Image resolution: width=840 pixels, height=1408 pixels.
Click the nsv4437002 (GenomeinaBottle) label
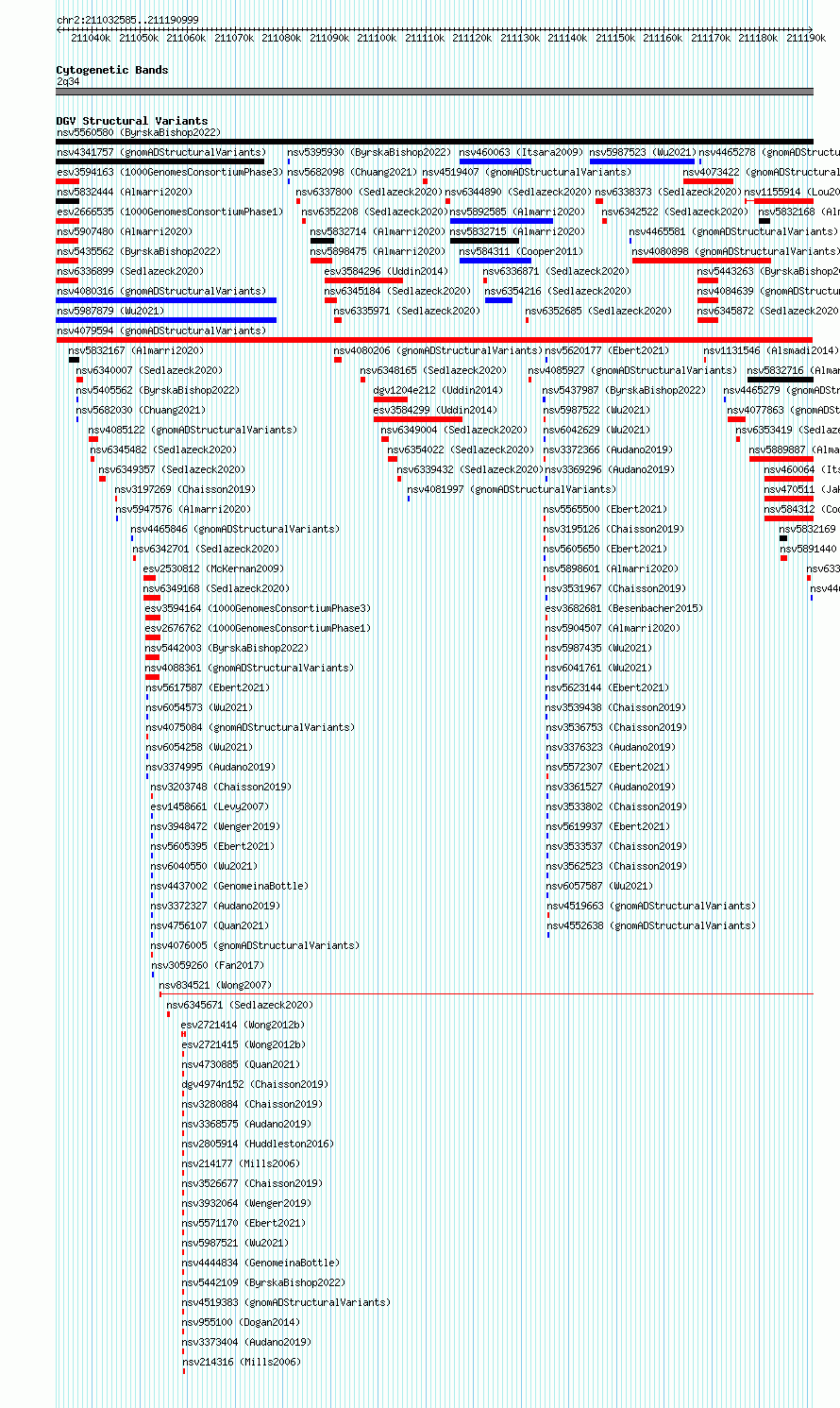pyautogui.click(x=229, y=887)
